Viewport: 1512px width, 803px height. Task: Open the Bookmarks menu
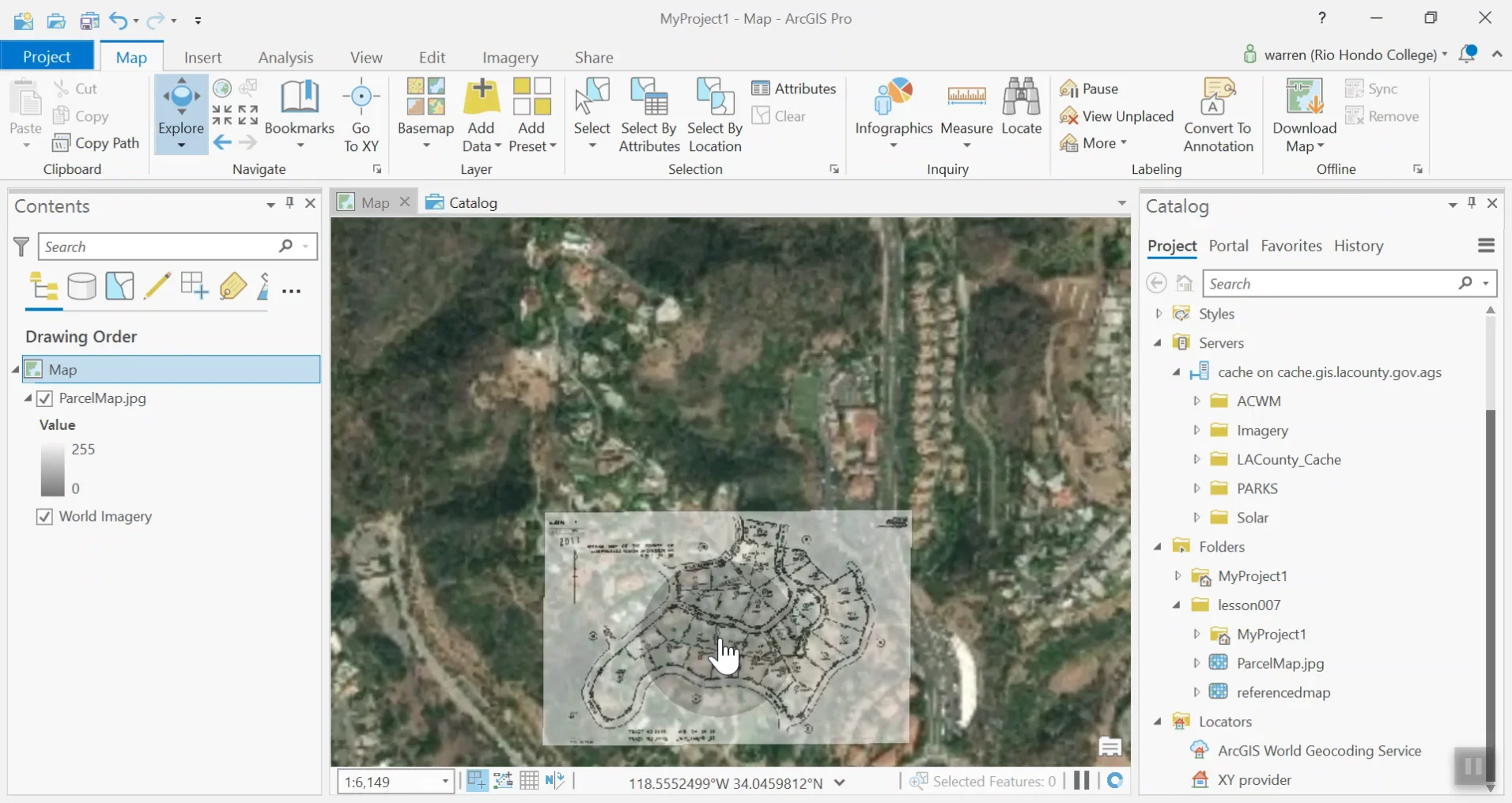coord(299,115)
